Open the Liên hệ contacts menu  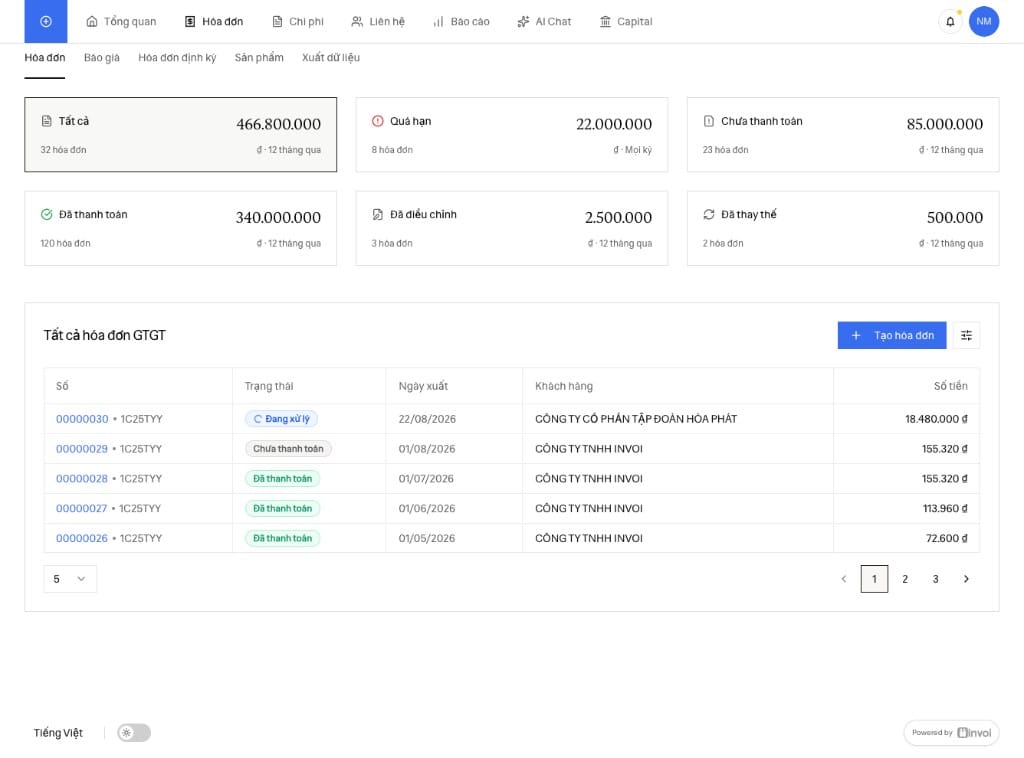tap(378, 22)
